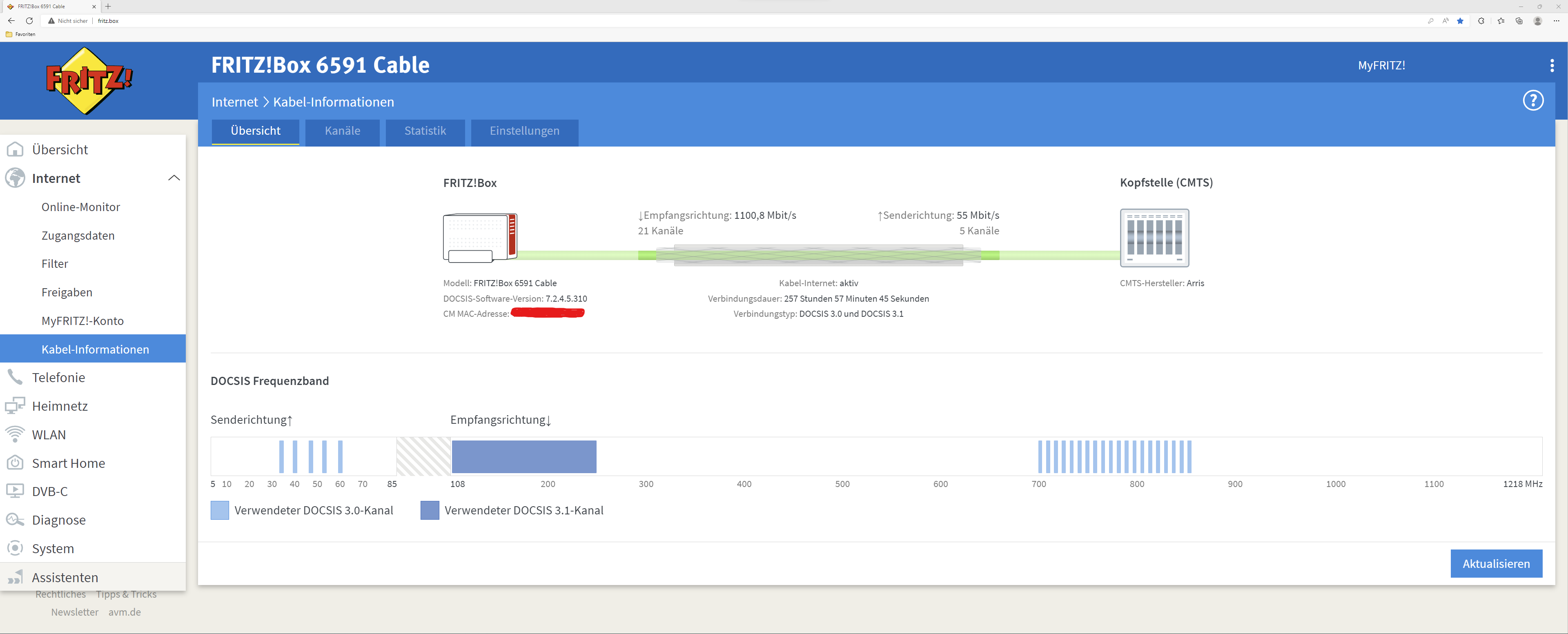
Task: Click the WLAN wifi icon in sidebar
Action: (x=15, y=434)
